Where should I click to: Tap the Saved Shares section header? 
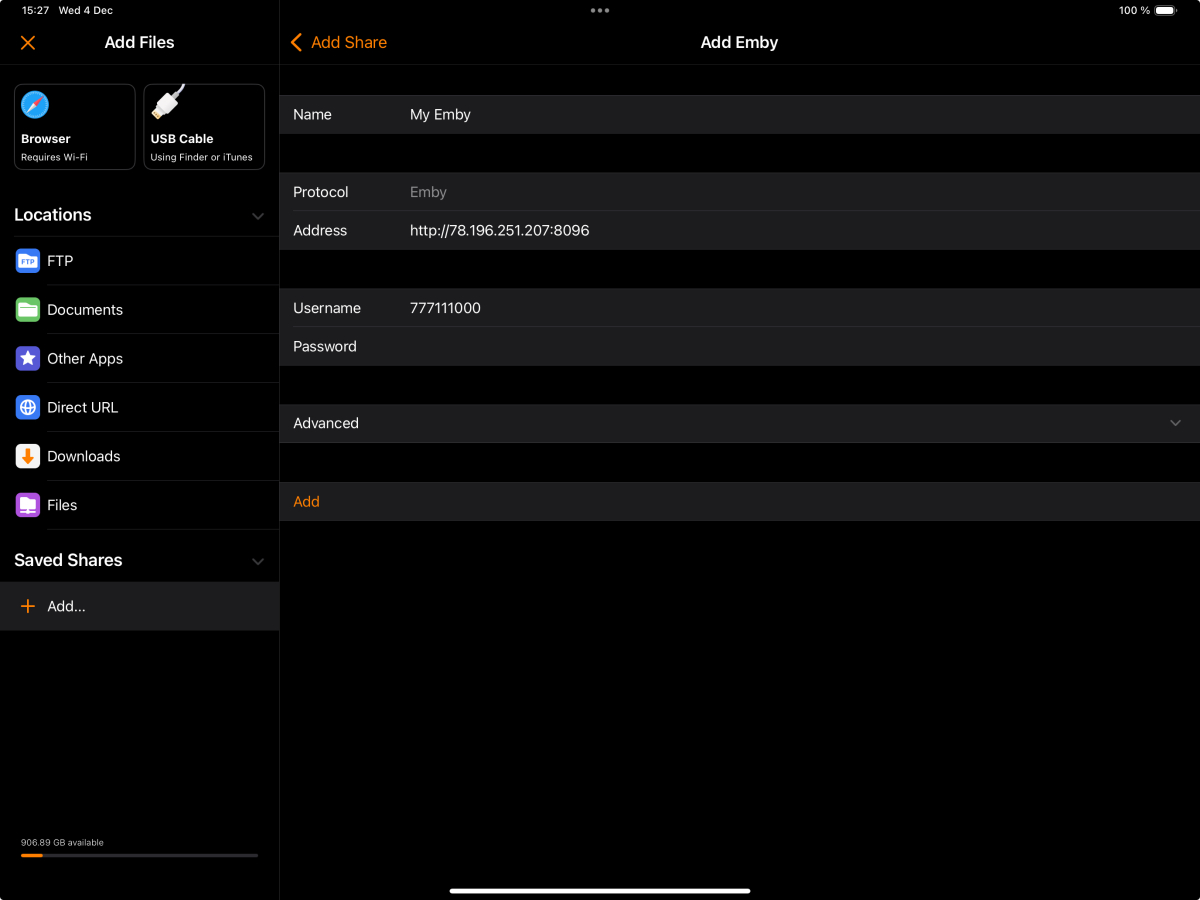pos(68,561)
